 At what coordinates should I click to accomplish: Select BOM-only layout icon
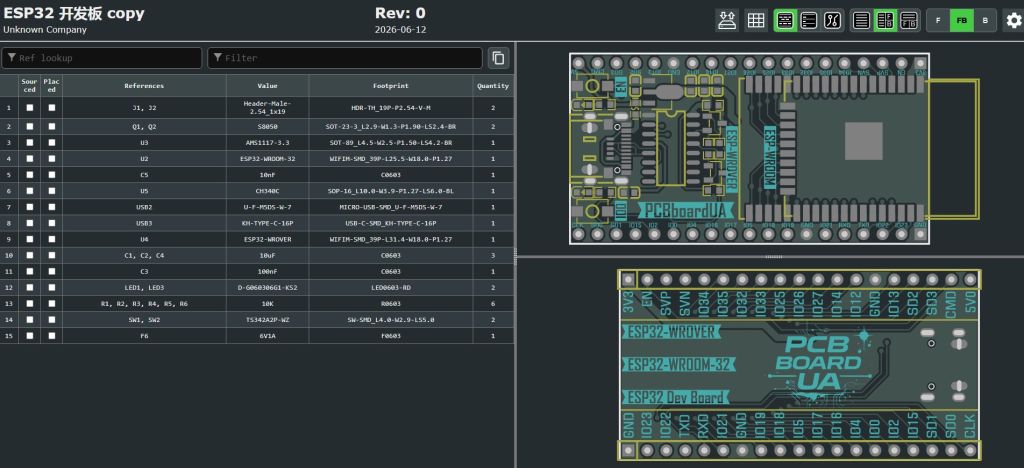pyautogui.click(x=861, y=20)
